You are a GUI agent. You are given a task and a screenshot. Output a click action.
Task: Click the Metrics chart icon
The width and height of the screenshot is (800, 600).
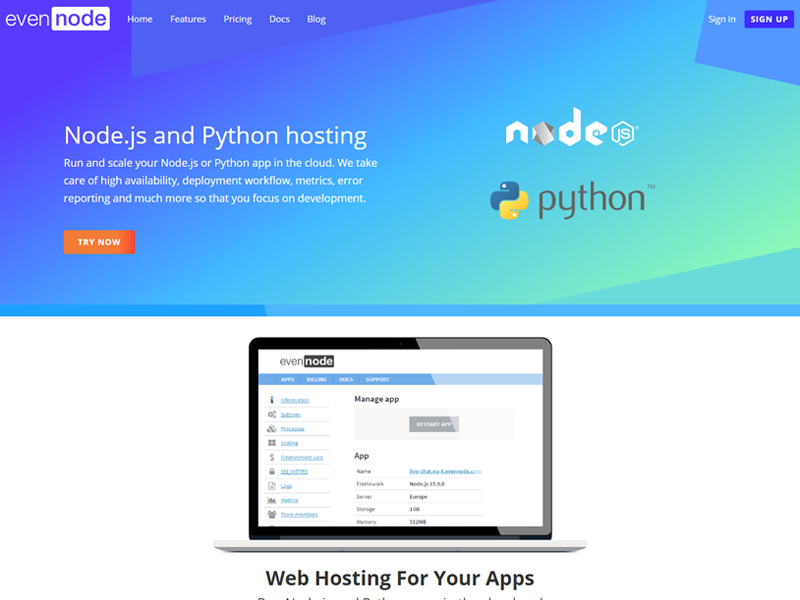[271, 500]
